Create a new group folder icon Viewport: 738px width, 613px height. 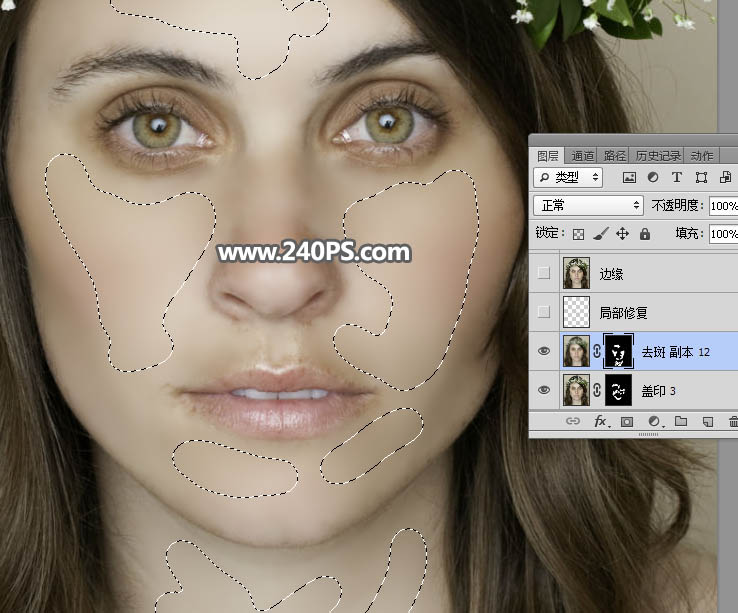[x=681, y=422]
